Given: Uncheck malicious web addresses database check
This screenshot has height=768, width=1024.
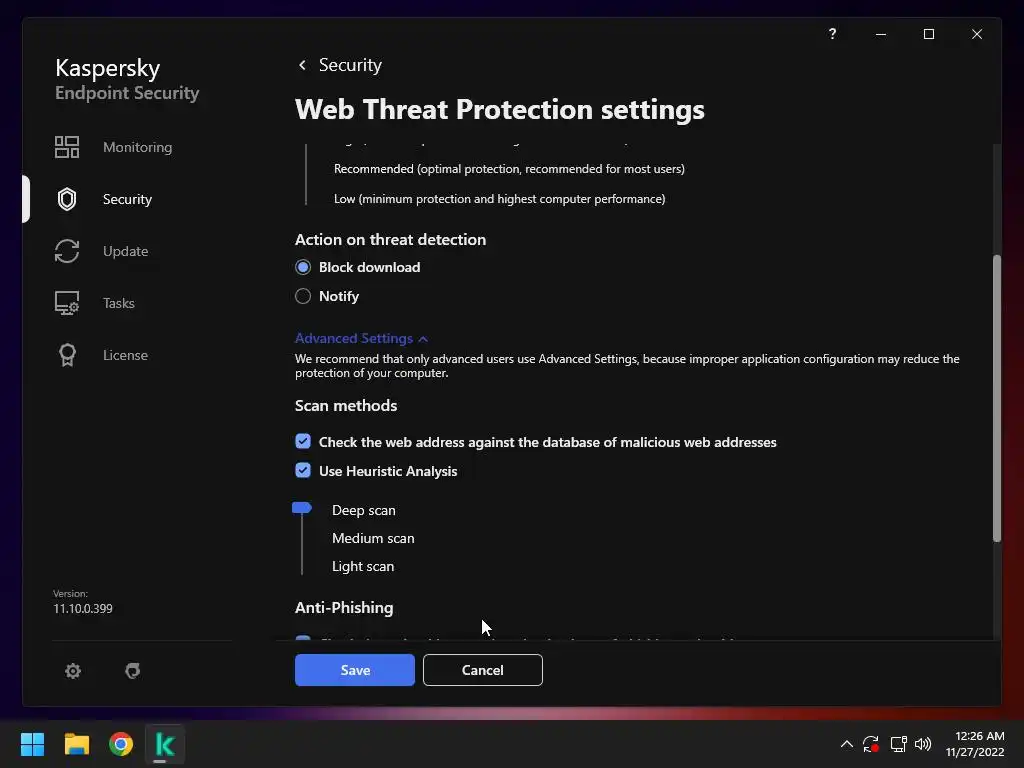Looking at the screenshot, I should (x=302, y=441).
